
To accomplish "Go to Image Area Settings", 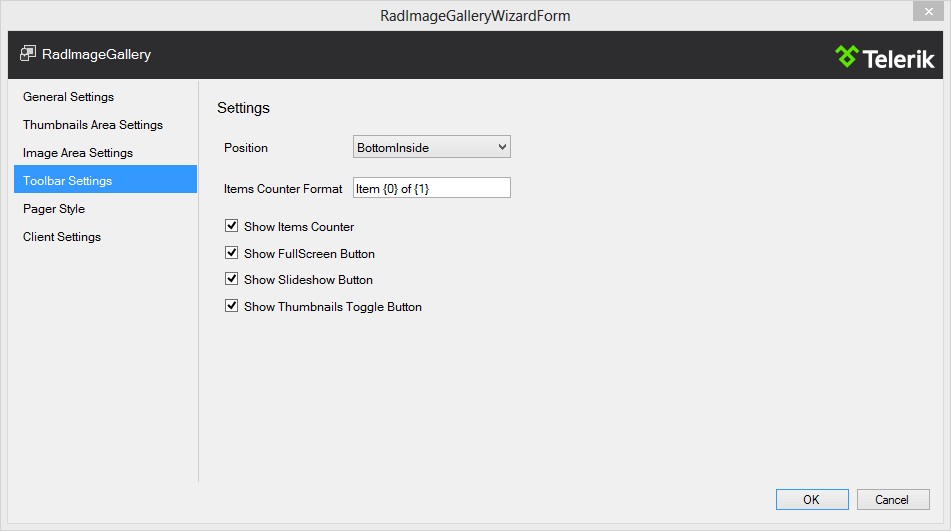I will (78, 153).
